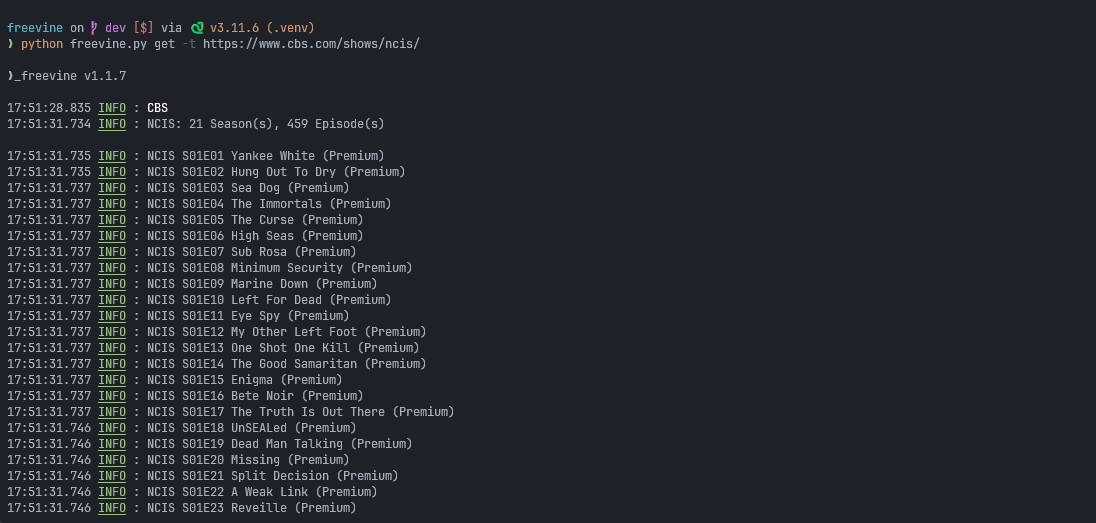
Task: Click the INFO label on the CBS line
Action: pos(112,108)
